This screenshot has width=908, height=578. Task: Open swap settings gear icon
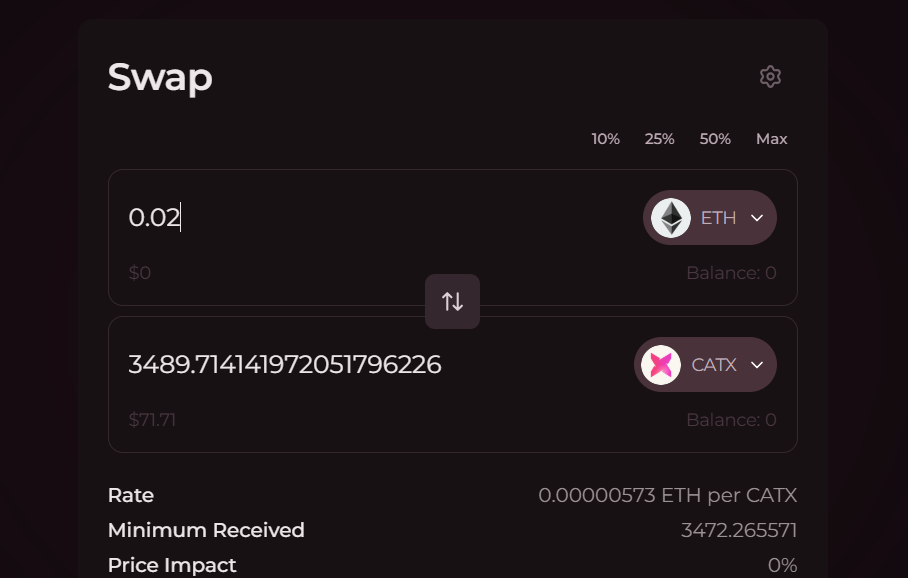pyautogui.click(x=770, y=76)
